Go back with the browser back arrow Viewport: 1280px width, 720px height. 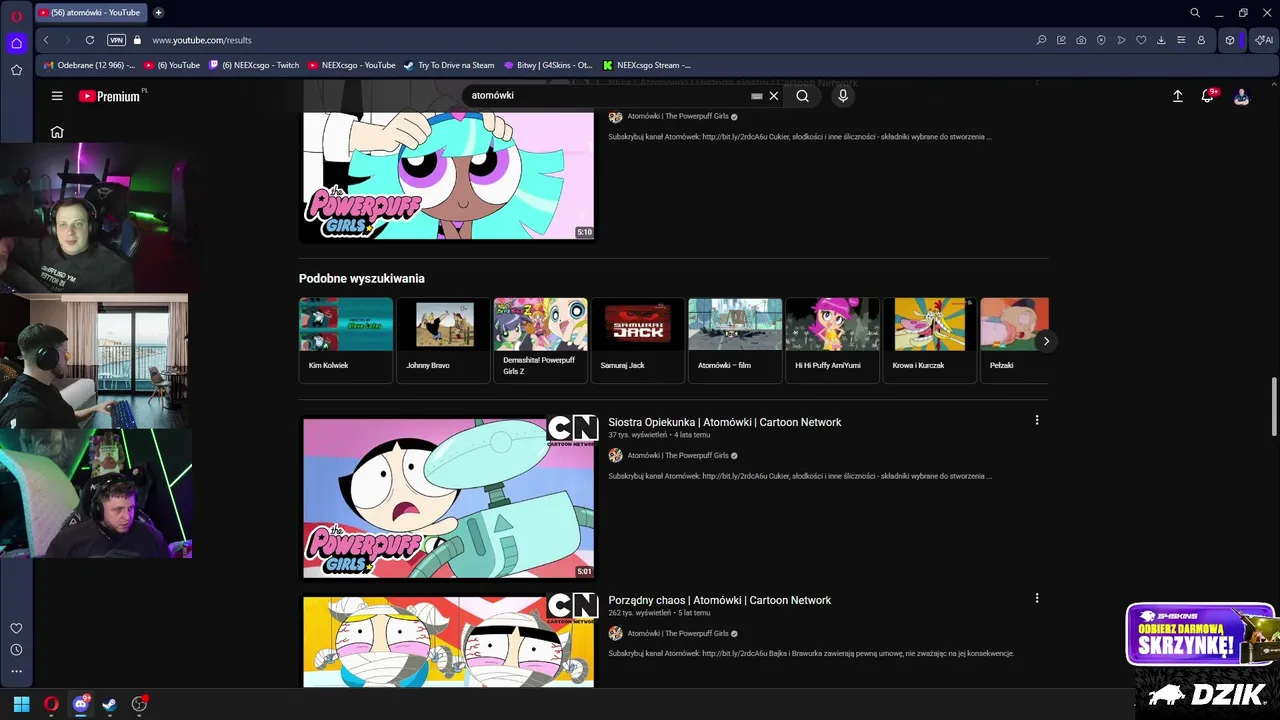pyautogui.click(x=46, y=40)
